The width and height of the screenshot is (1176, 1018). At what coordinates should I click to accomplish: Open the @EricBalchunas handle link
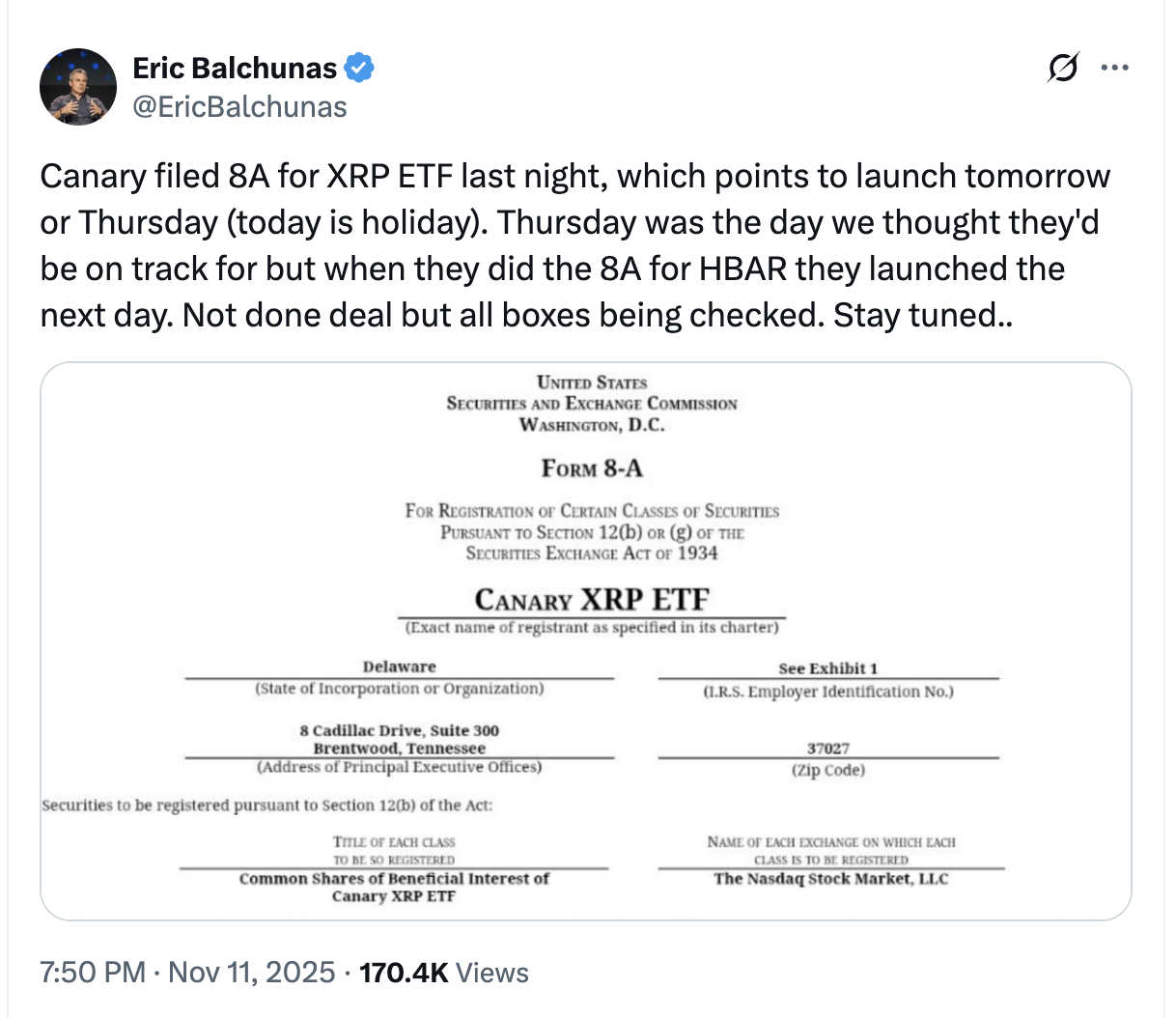(239, 107)
